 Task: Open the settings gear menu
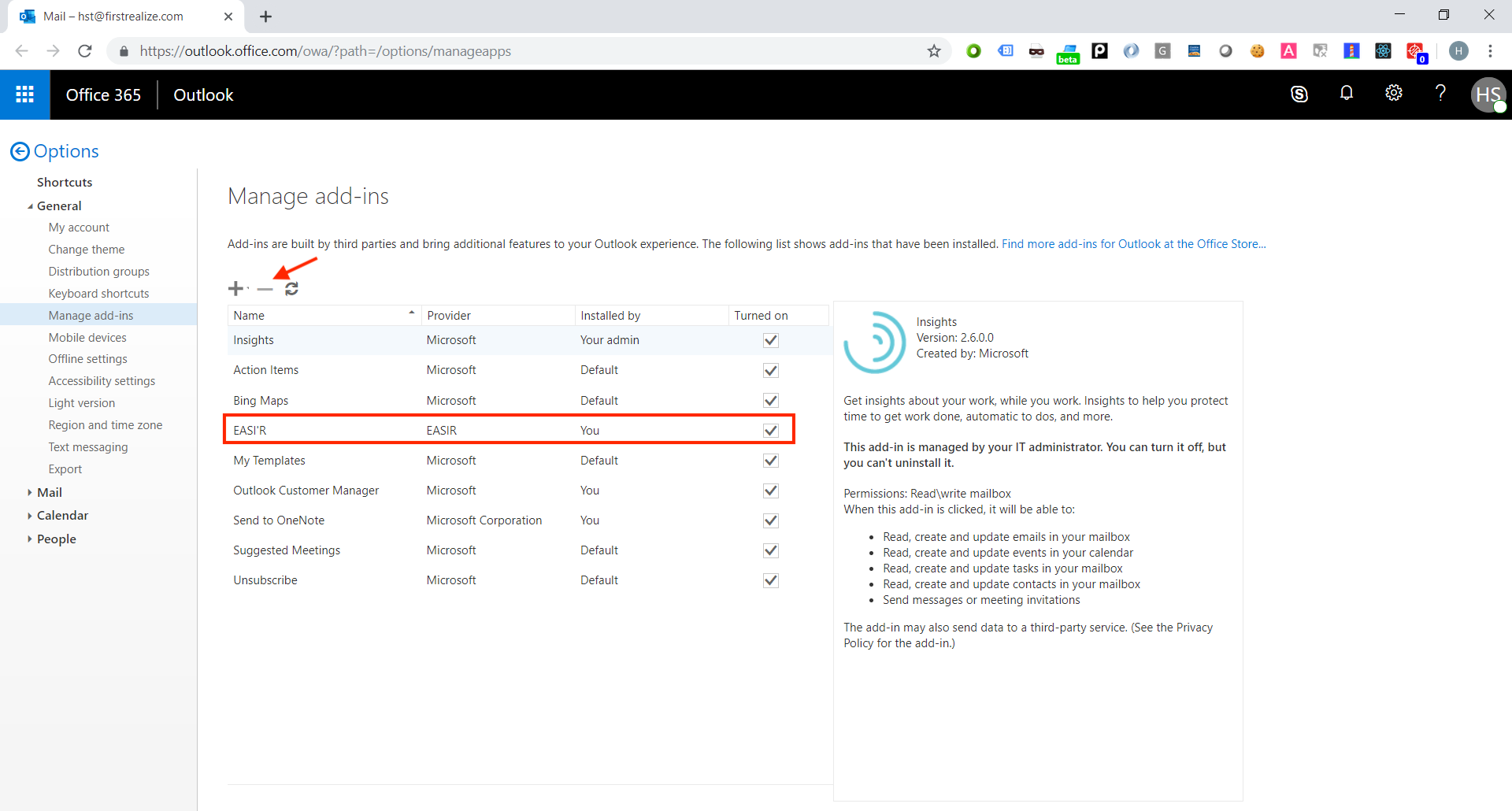click(x=1394, y=94)
